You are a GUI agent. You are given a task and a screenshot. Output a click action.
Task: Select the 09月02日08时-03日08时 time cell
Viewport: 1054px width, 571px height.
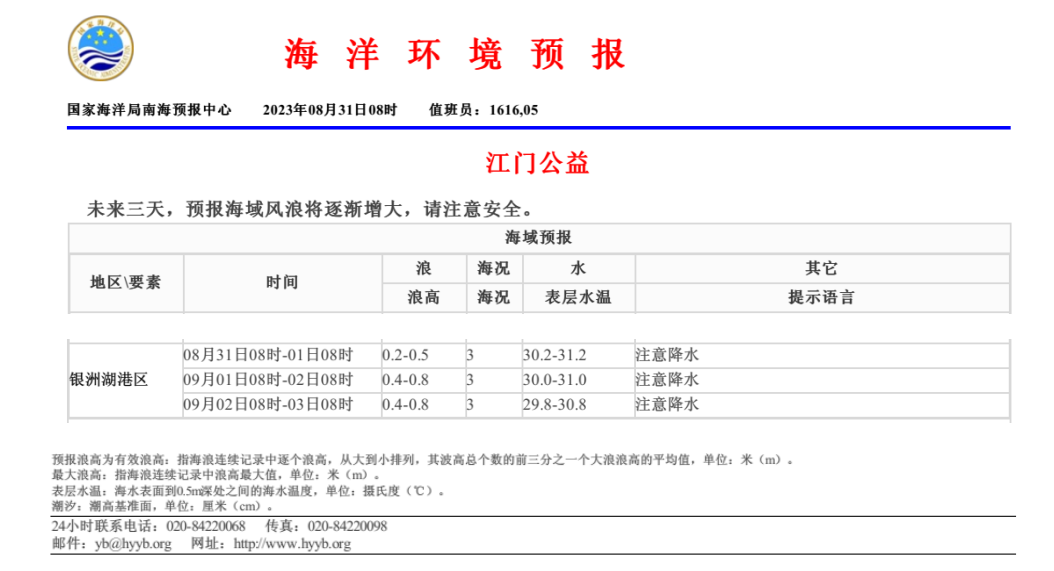tap(268, 404)
